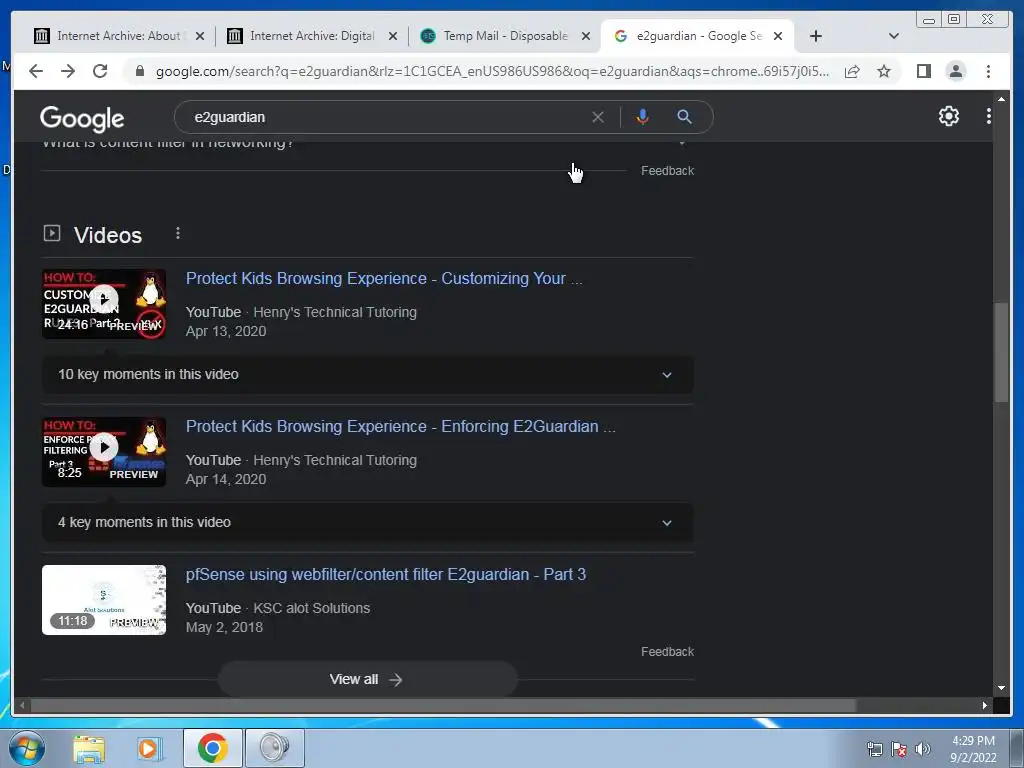Click the scroll right arrow
Viewport: 1024px width, 768px height.
pos(984,705)
